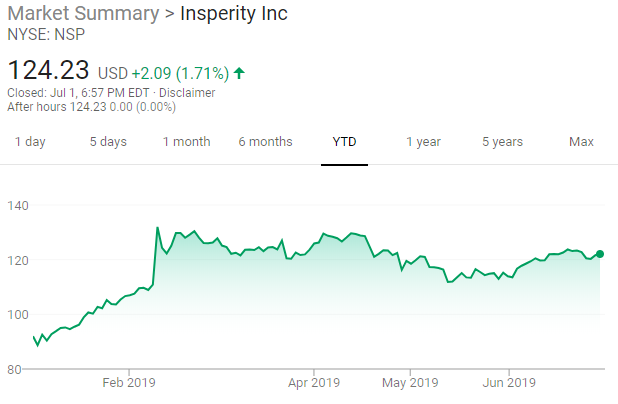
Task: Open the Disclaimer link
Action: point(183,93)
